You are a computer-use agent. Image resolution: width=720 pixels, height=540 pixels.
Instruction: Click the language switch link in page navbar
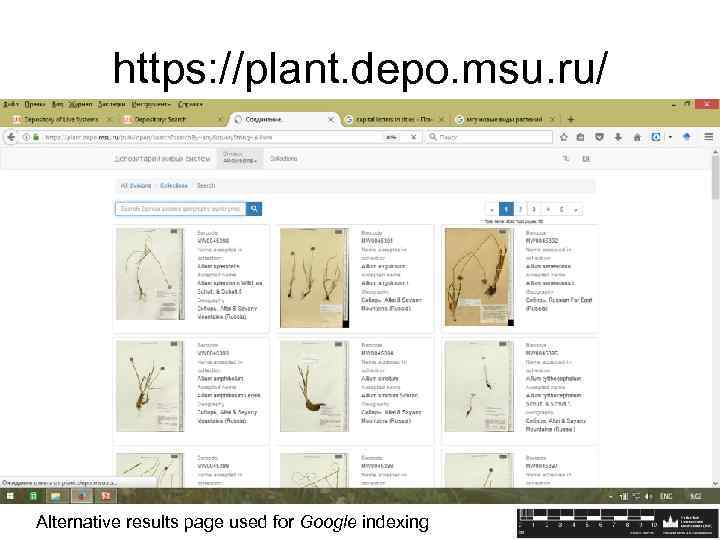pos(586,158)
